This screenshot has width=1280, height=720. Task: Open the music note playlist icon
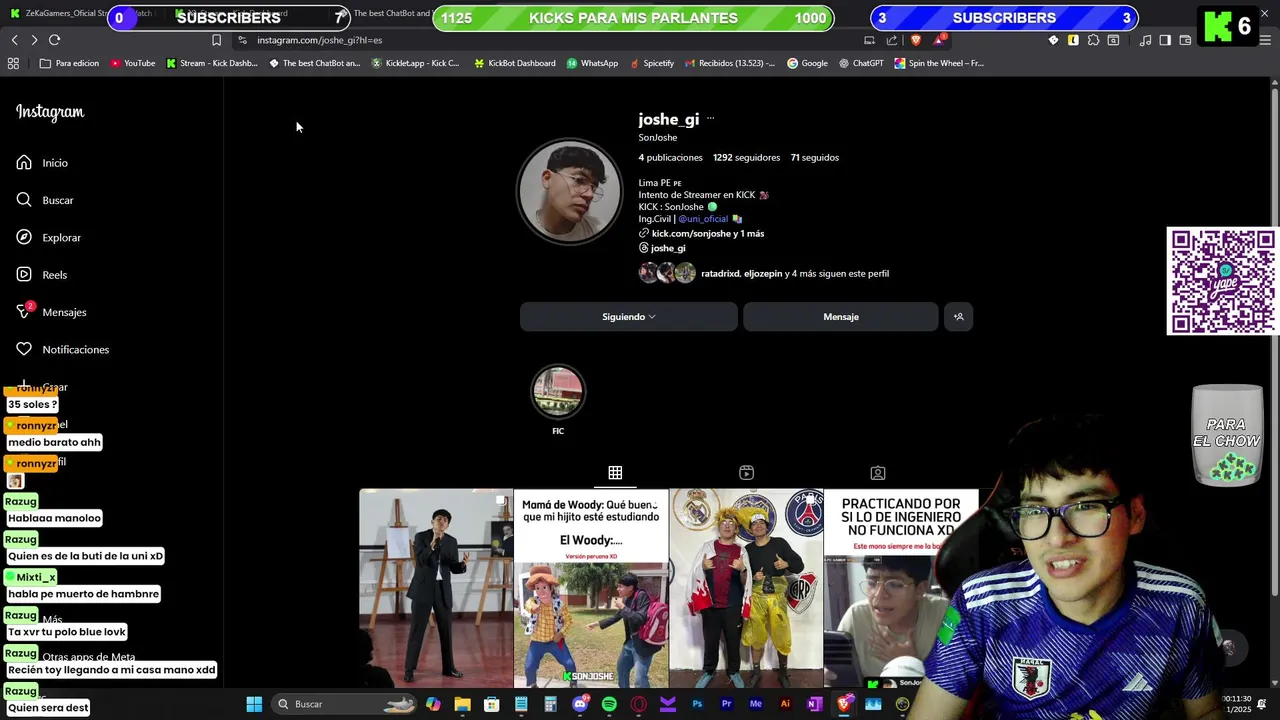(1145, 40)
